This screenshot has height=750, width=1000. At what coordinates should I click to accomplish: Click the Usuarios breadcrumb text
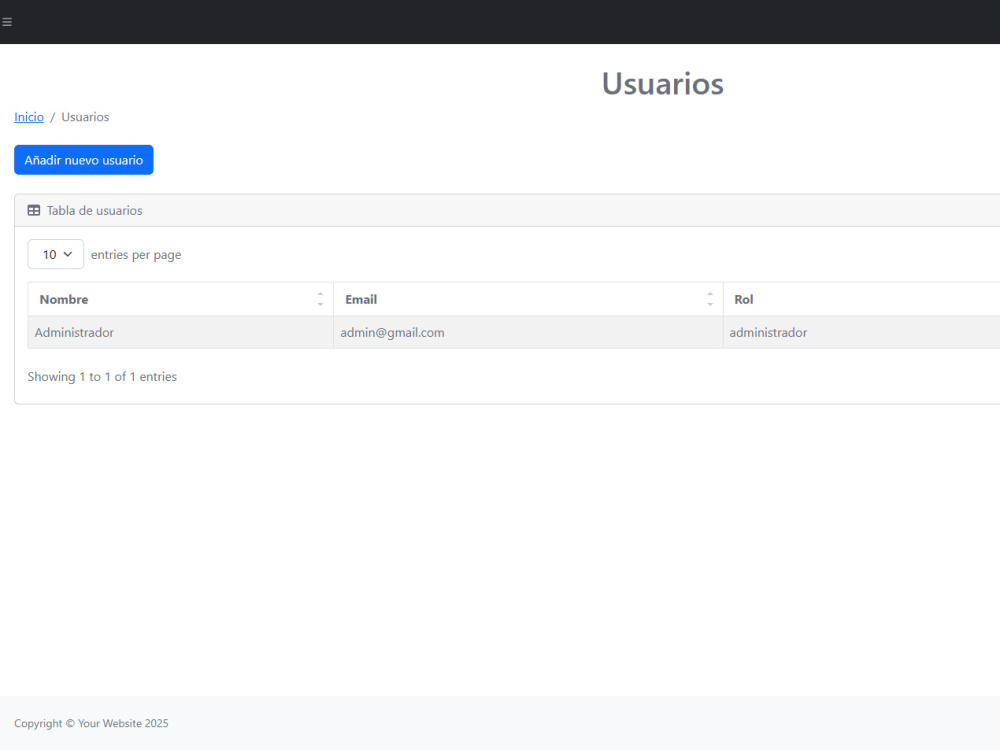pos(85,117)
